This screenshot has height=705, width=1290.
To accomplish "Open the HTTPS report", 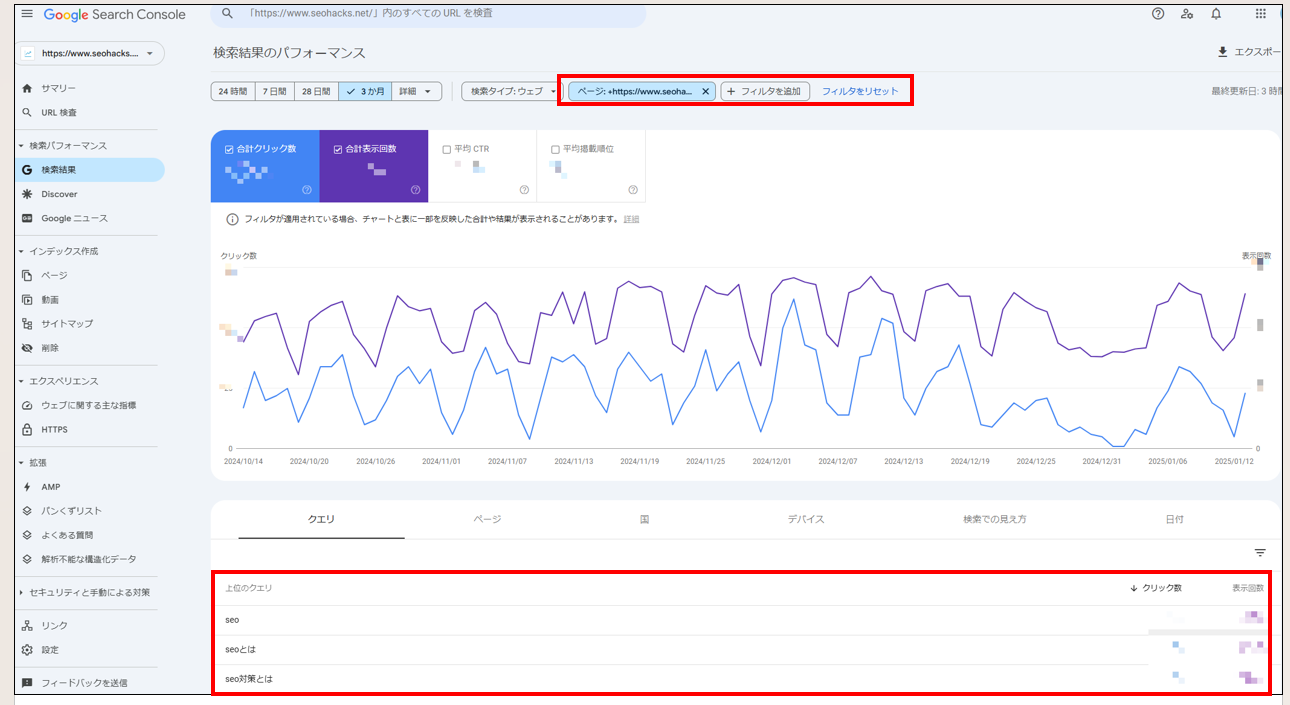I will 54,430.
